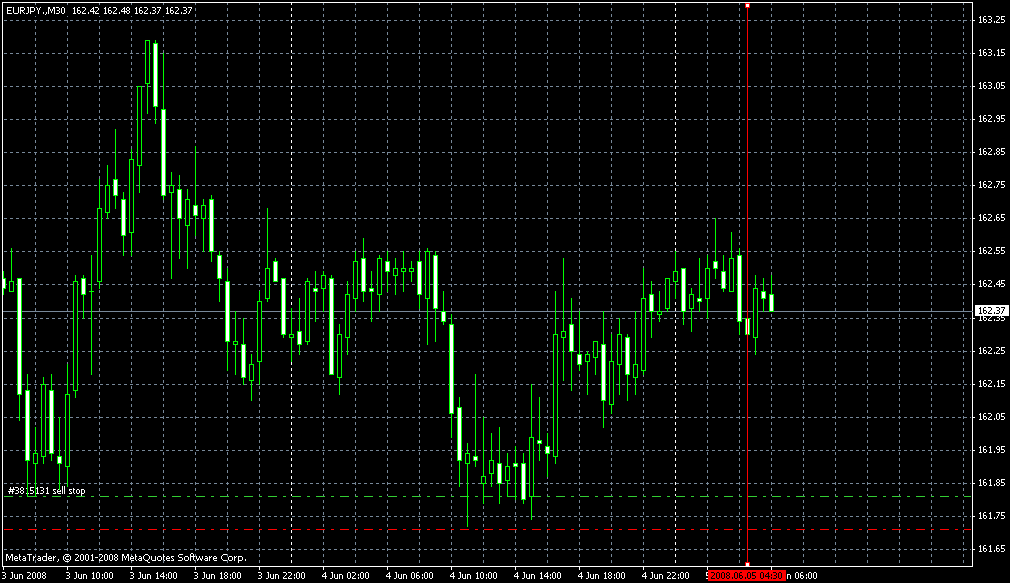Image resolution: width=1010 pixels, height=583 pixels.
Task: Click the 163.25 price scale label
Action: (x=991, y=20)
